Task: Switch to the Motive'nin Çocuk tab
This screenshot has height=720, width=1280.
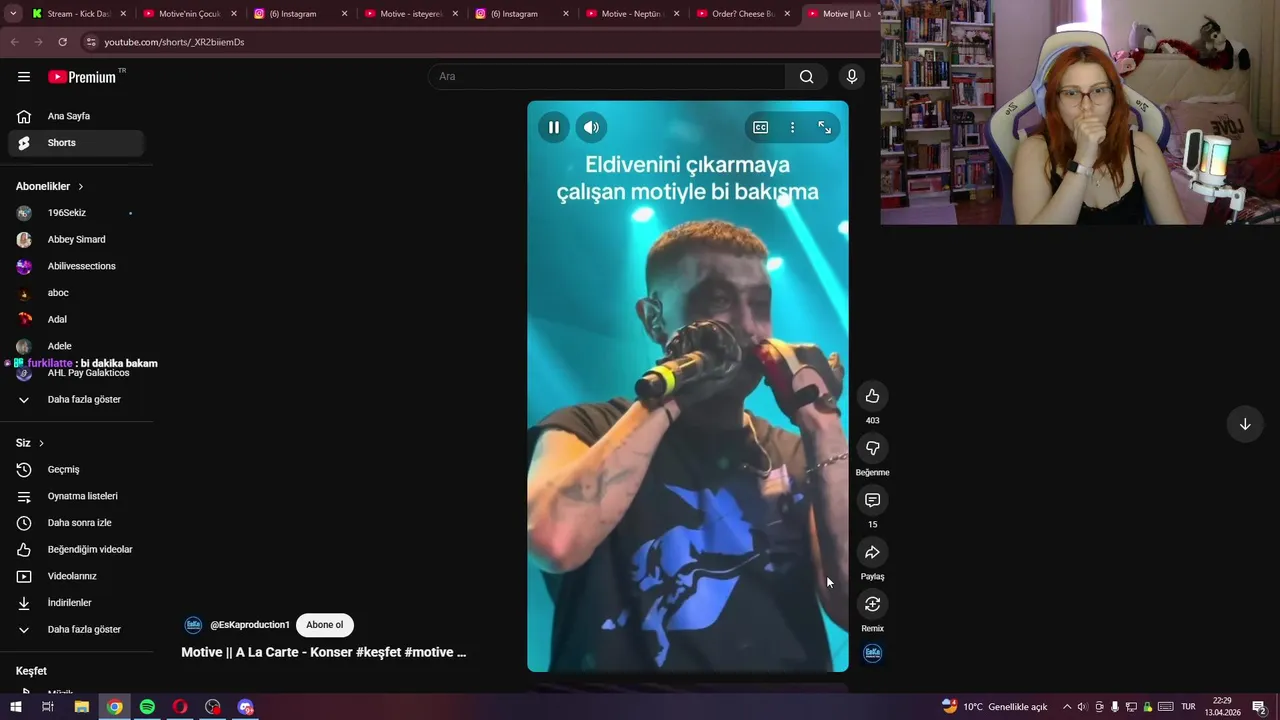Action: pyautogui.click(x=190, y=14)
